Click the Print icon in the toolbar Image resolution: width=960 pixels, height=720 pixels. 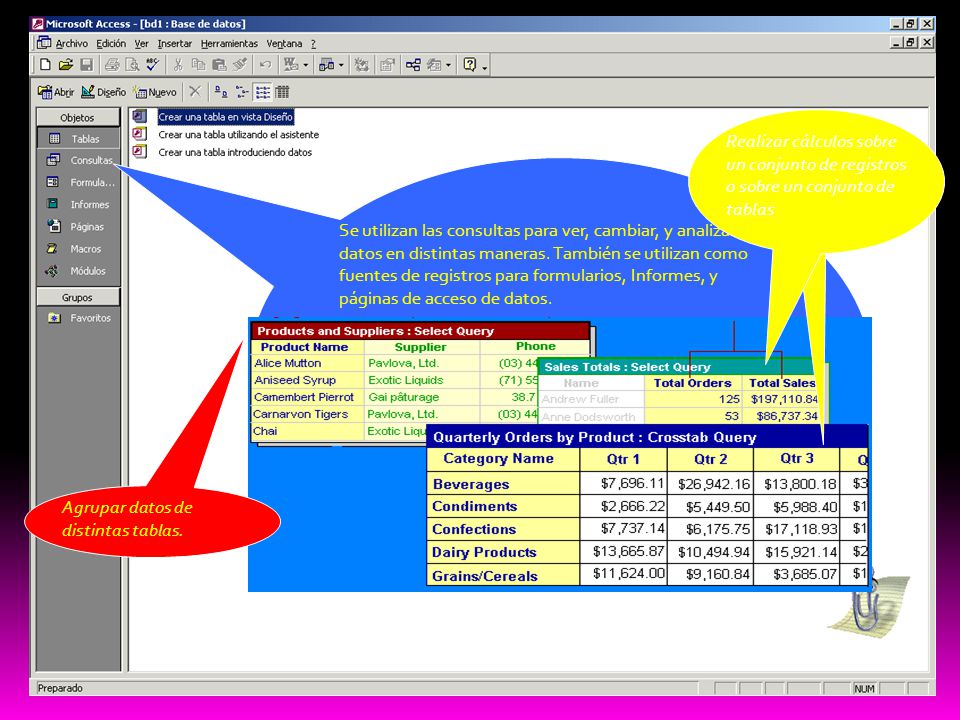tap(111, 64)
